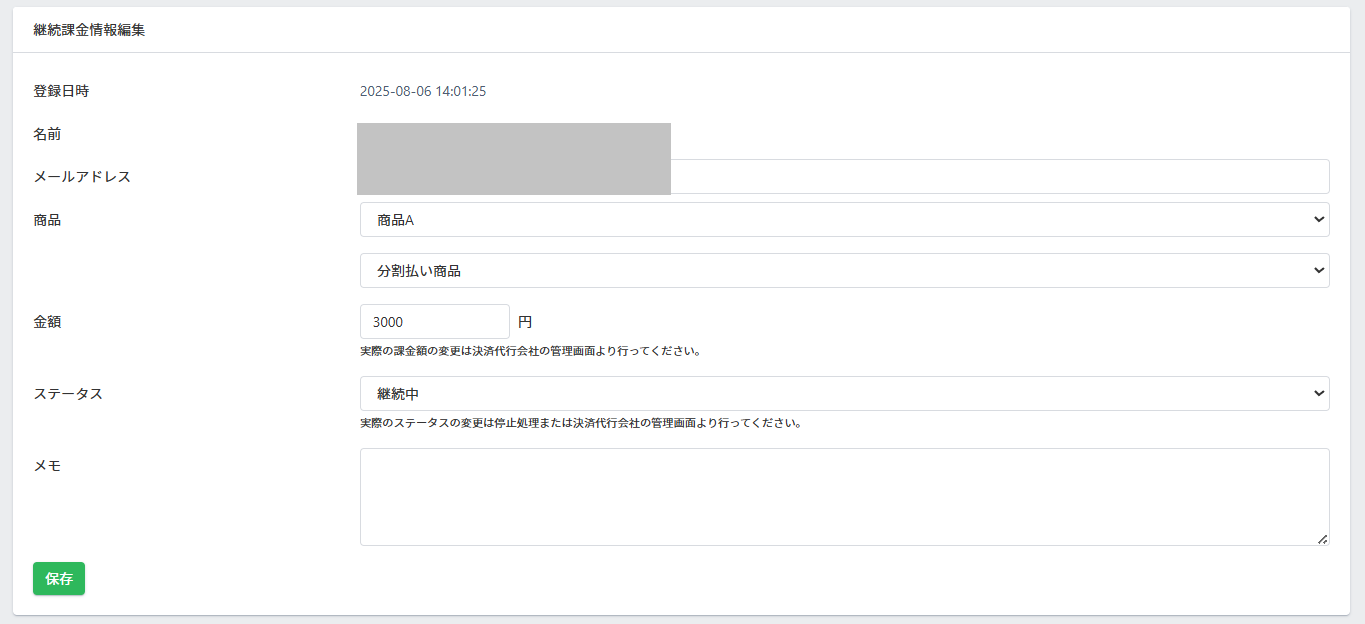Click the メールアドレス label
Image resolution: width=1365 pixels, height=624 pixels.
pos(82,177)
